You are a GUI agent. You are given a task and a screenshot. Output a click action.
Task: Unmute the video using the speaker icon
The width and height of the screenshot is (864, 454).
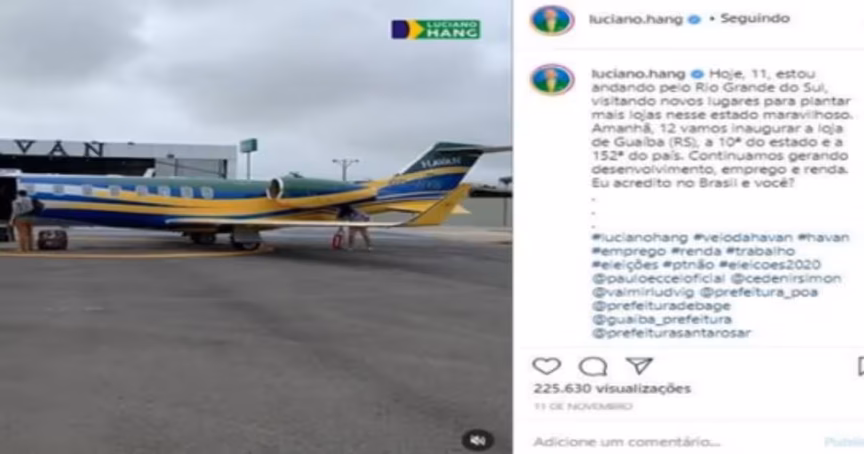tap(478, 440)
